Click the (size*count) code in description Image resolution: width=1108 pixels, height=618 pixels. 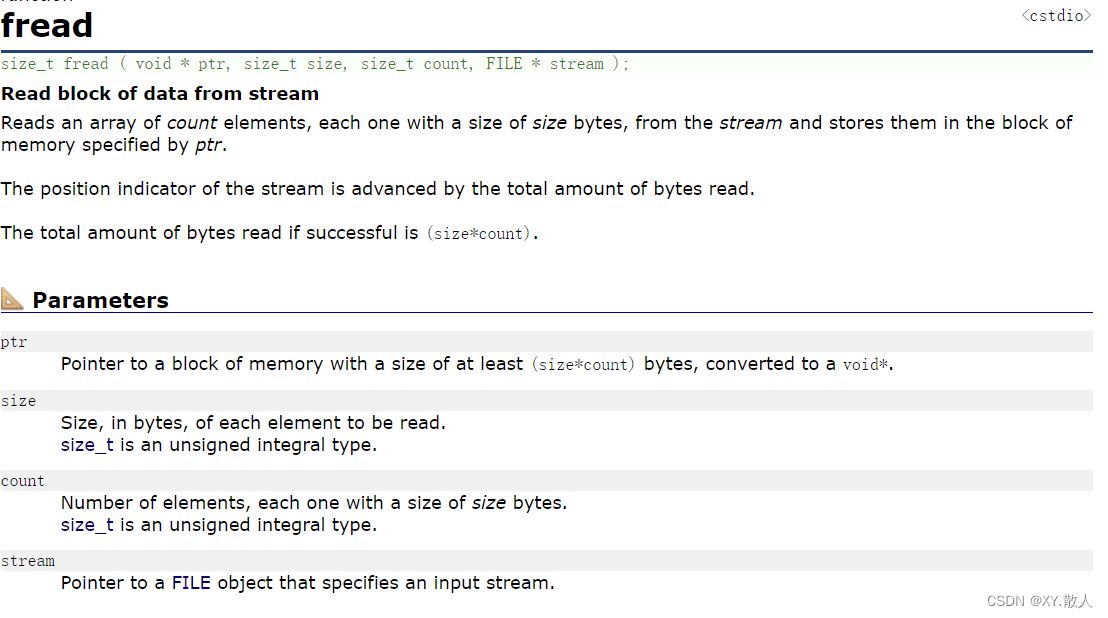478,234
